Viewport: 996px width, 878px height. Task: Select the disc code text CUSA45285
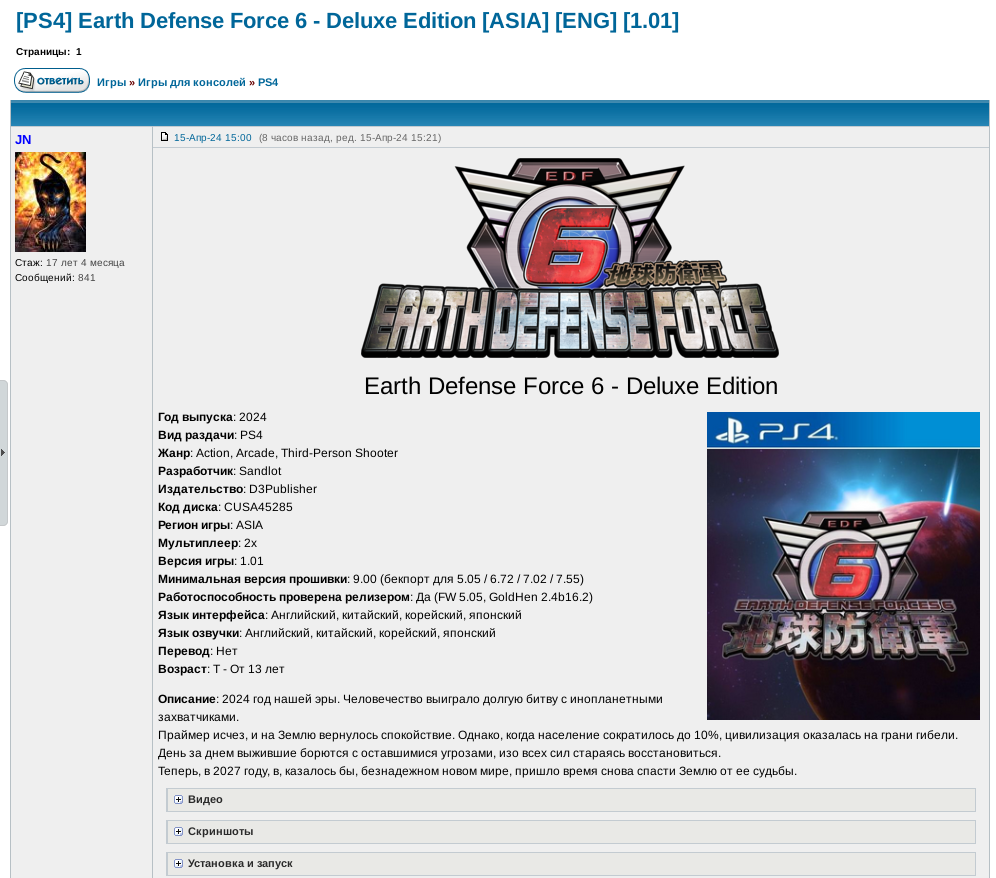258,508
